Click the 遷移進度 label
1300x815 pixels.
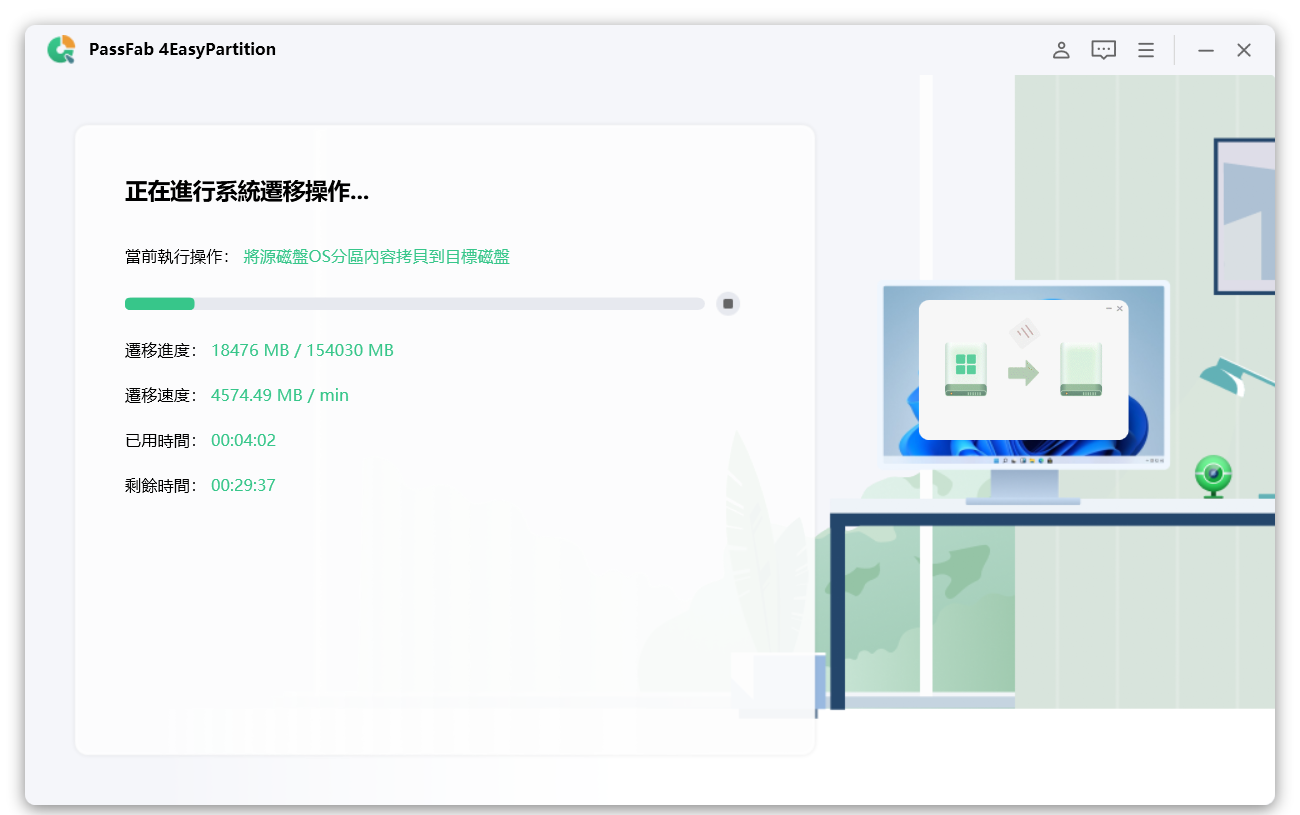(161, 350)
